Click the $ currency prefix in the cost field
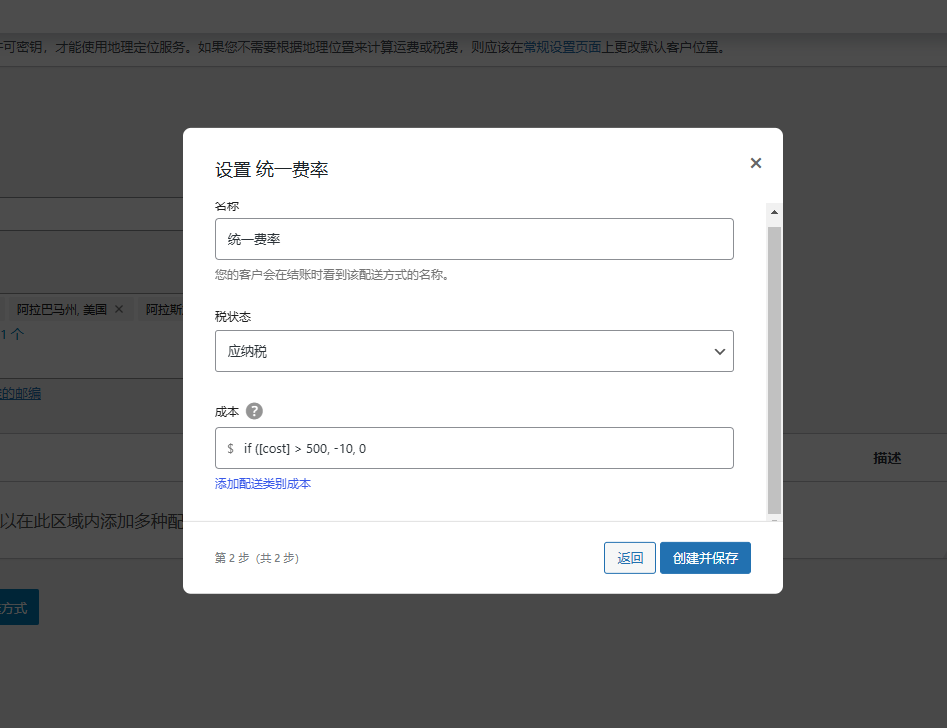The width and height of the screenshot is (947, 728). click(x=229, y=447)
